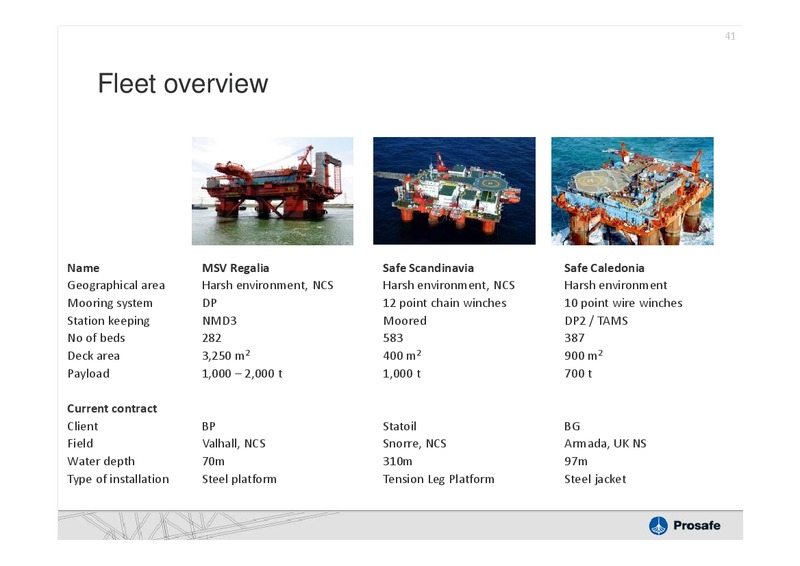Select the 'Type of installation' row label

coord(118,479)
